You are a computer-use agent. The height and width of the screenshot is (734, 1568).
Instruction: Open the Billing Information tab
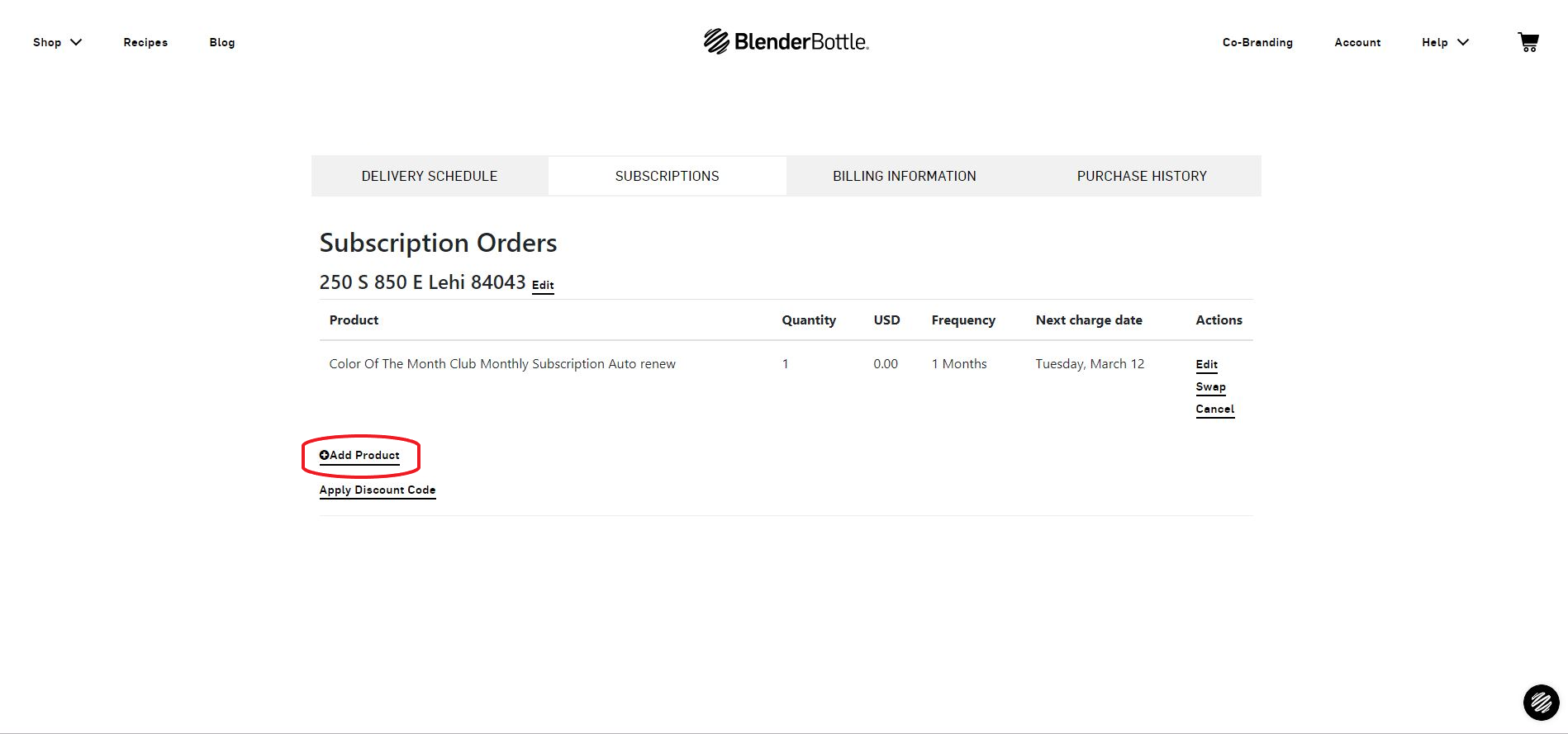click(905, 176)
